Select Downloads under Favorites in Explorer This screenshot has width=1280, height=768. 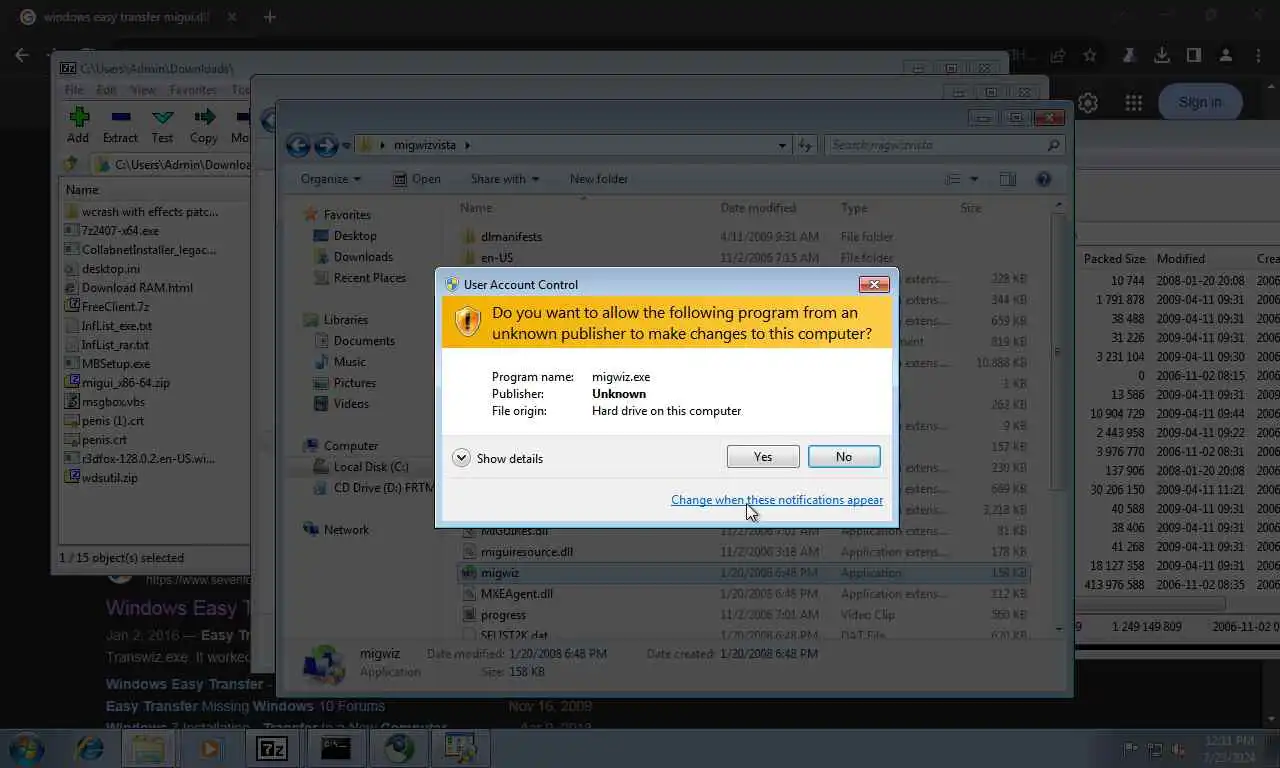(x=353, y=257)
